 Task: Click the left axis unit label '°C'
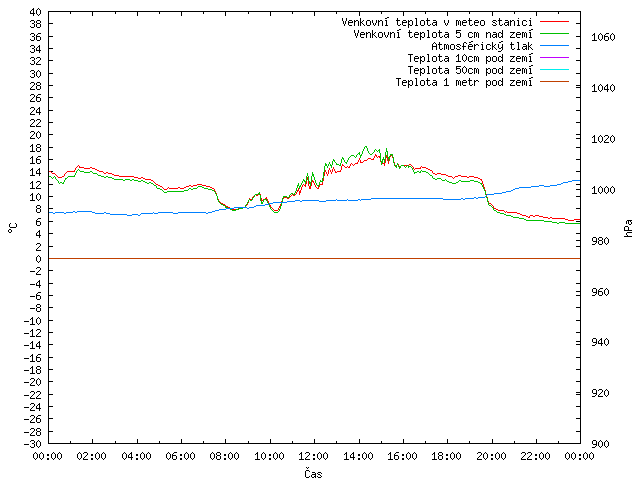pyautogui.click(x=12, y=228)
